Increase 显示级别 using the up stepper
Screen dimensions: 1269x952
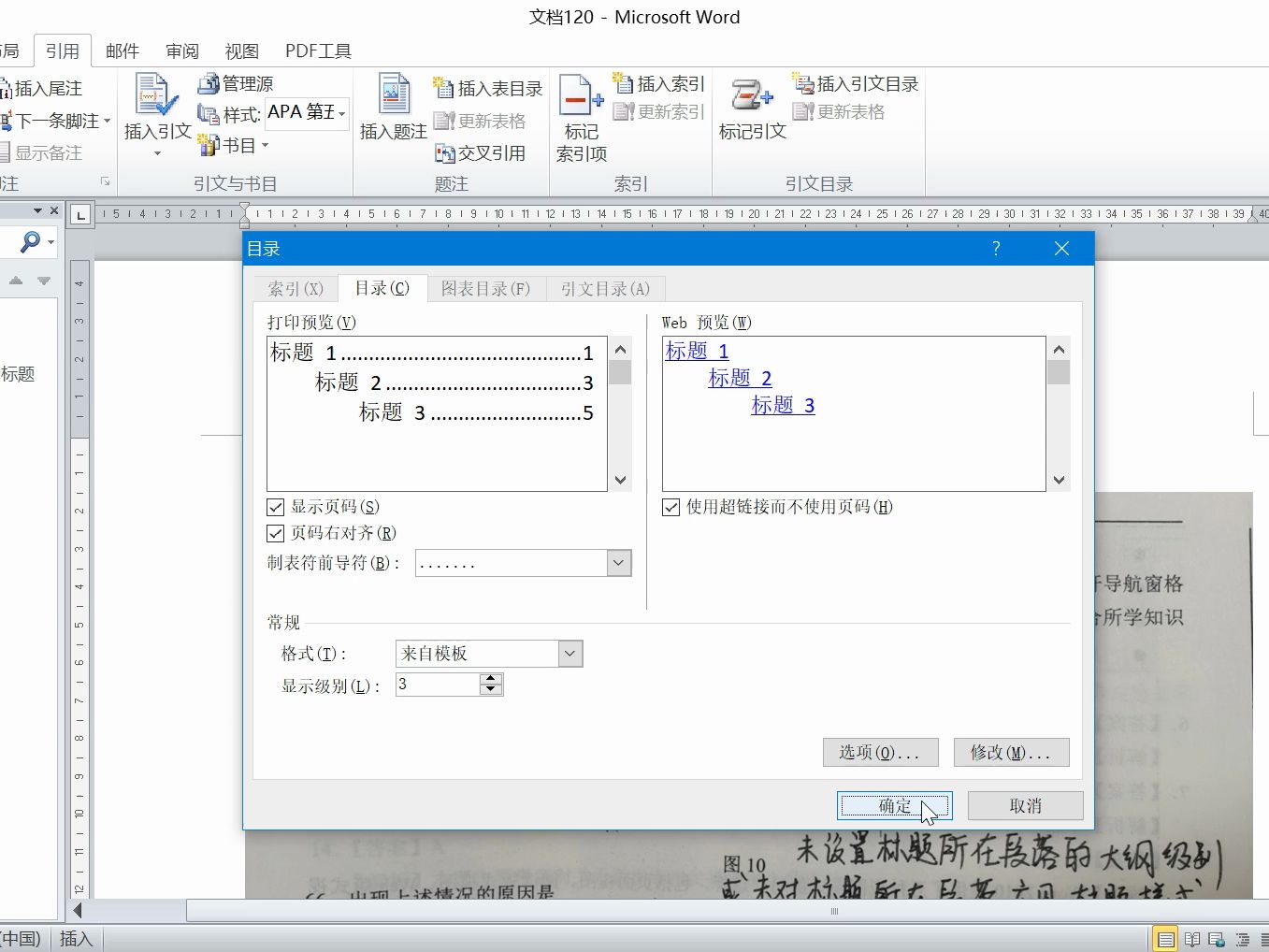point(490,679)
